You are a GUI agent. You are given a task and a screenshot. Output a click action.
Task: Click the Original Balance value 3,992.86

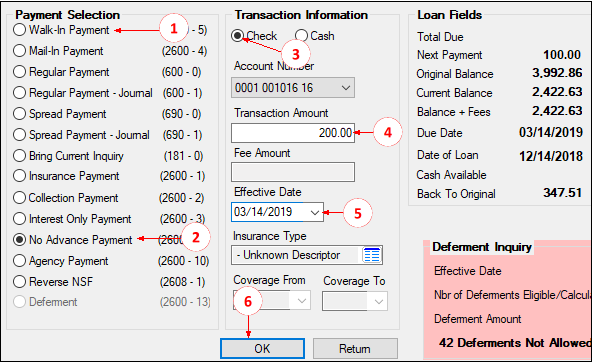[557, 73]
